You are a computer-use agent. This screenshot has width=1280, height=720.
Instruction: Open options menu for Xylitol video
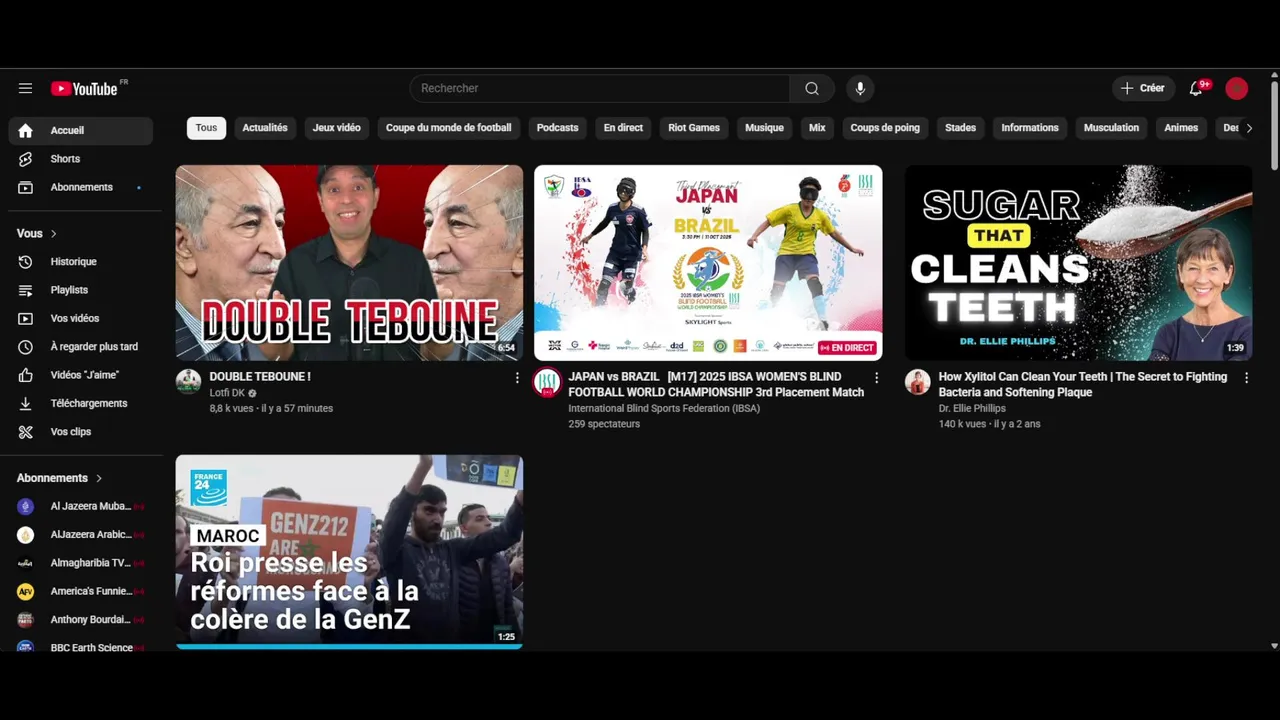click(1246, 378)
